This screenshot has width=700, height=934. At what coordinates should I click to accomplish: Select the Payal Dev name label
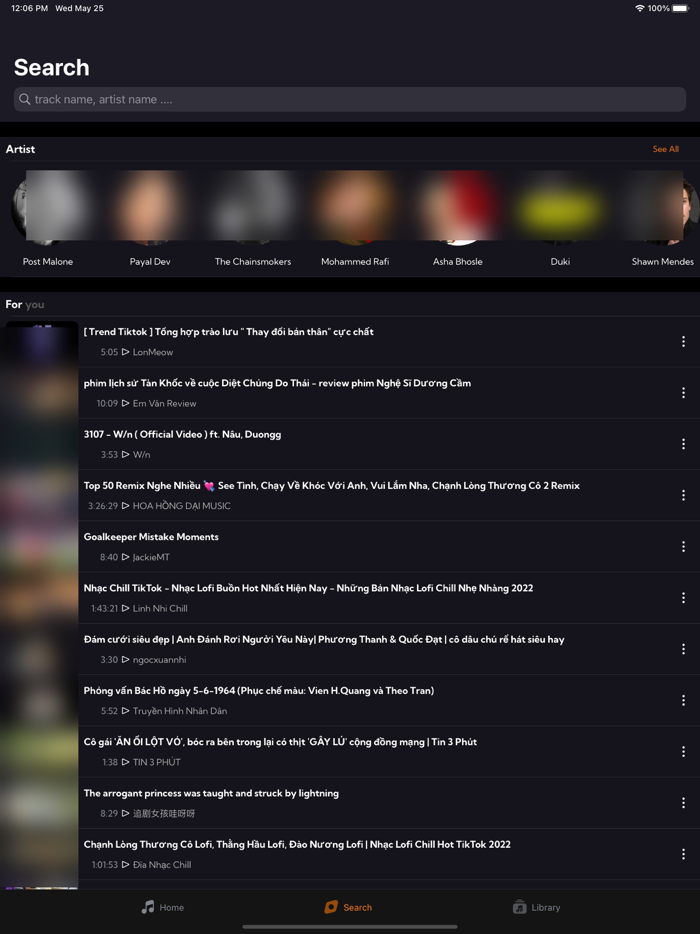(150, 261)
